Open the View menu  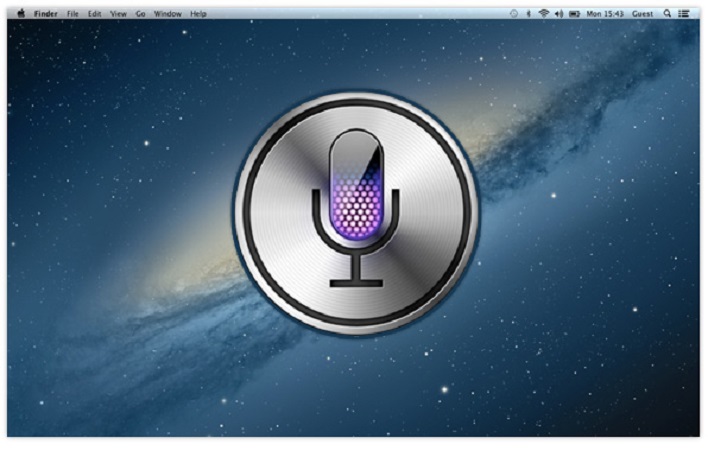[x=118, y=14]
